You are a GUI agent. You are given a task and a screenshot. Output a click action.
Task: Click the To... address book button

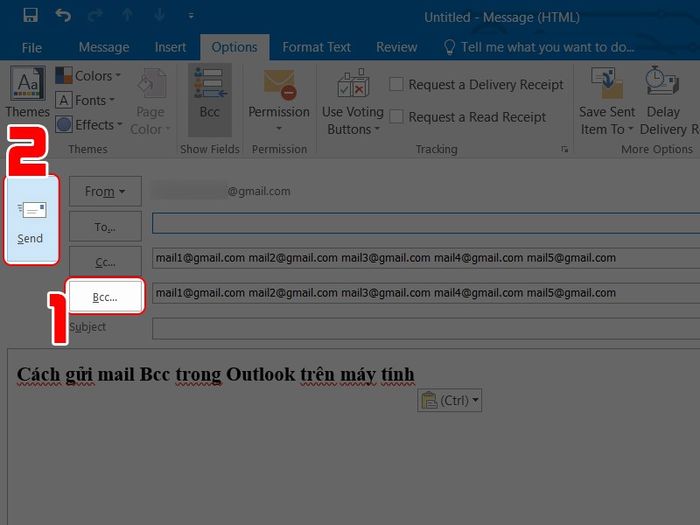coord(105,227)
